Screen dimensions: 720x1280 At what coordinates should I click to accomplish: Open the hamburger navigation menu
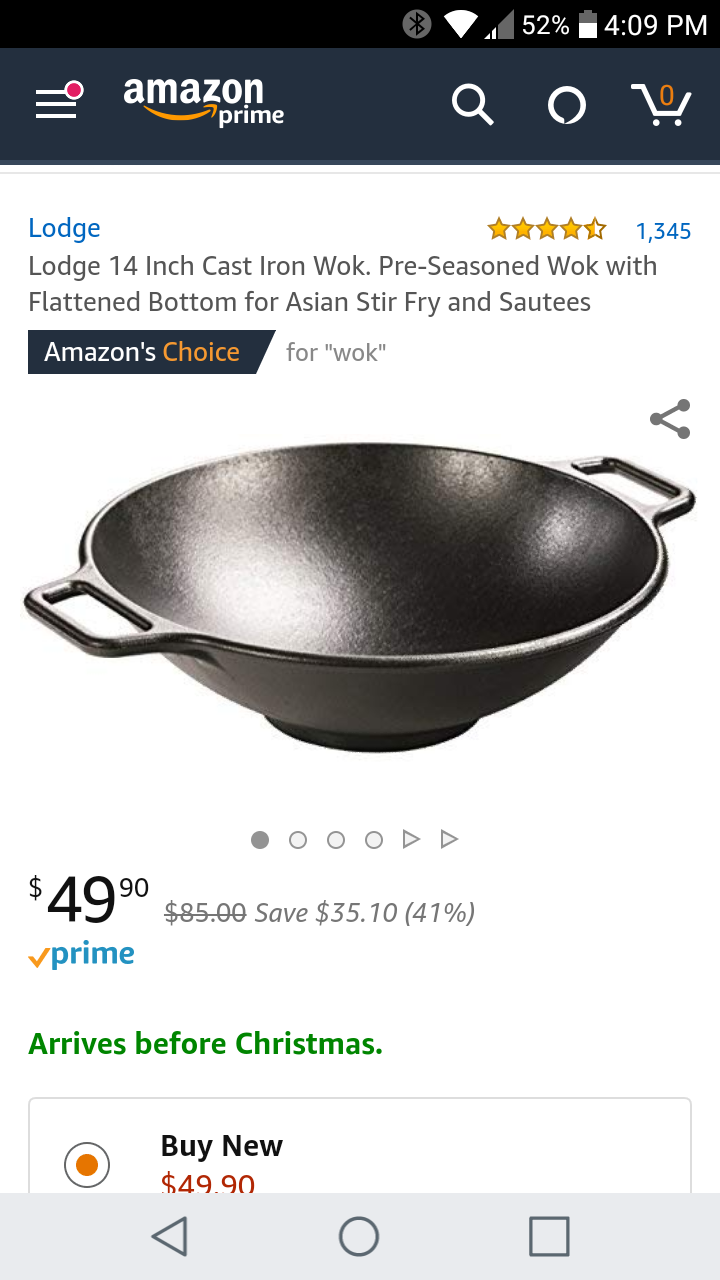(x=57, y=102)
